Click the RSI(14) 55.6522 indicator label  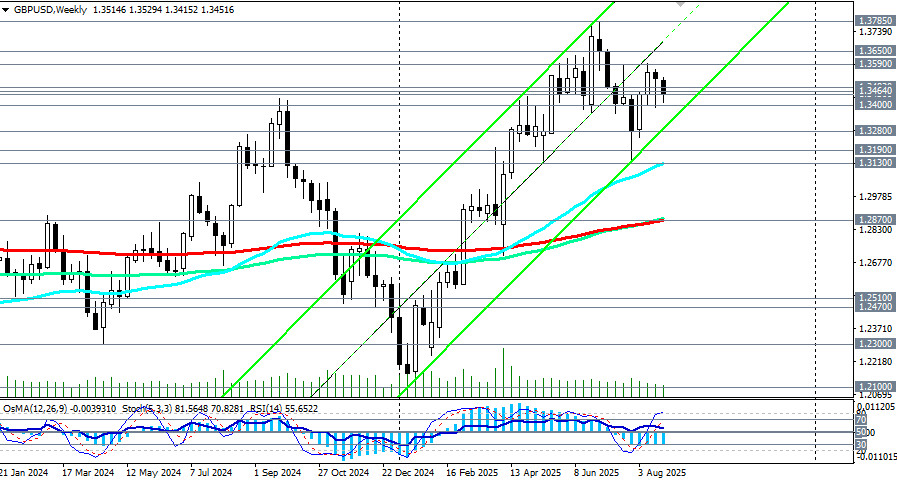[283, 409]
